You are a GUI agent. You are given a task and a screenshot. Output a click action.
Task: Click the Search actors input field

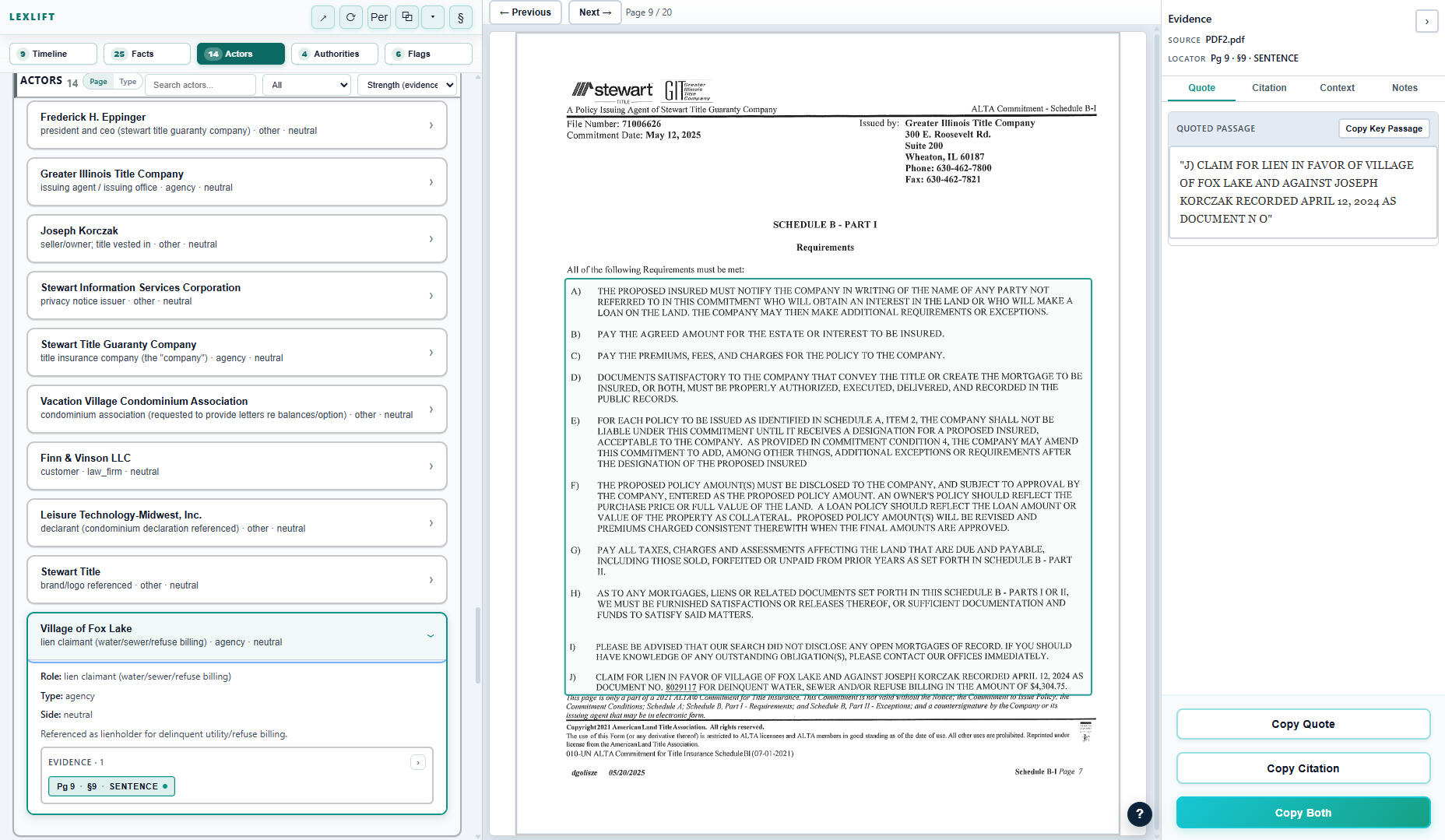200,85
